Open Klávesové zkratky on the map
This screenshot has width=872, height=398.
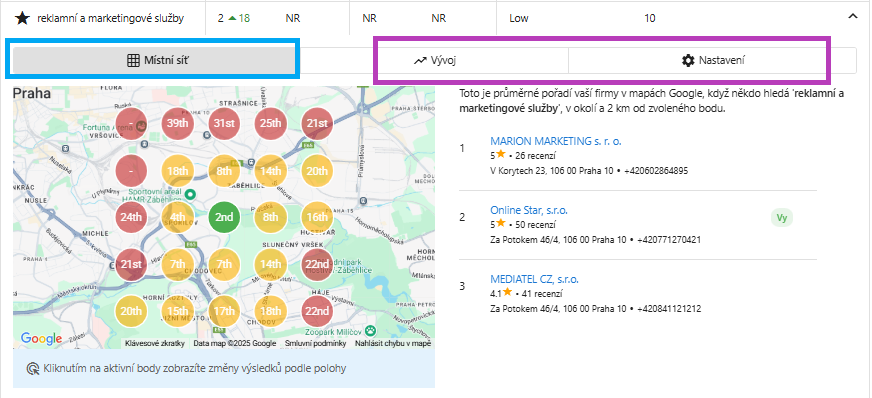point(155,344)
